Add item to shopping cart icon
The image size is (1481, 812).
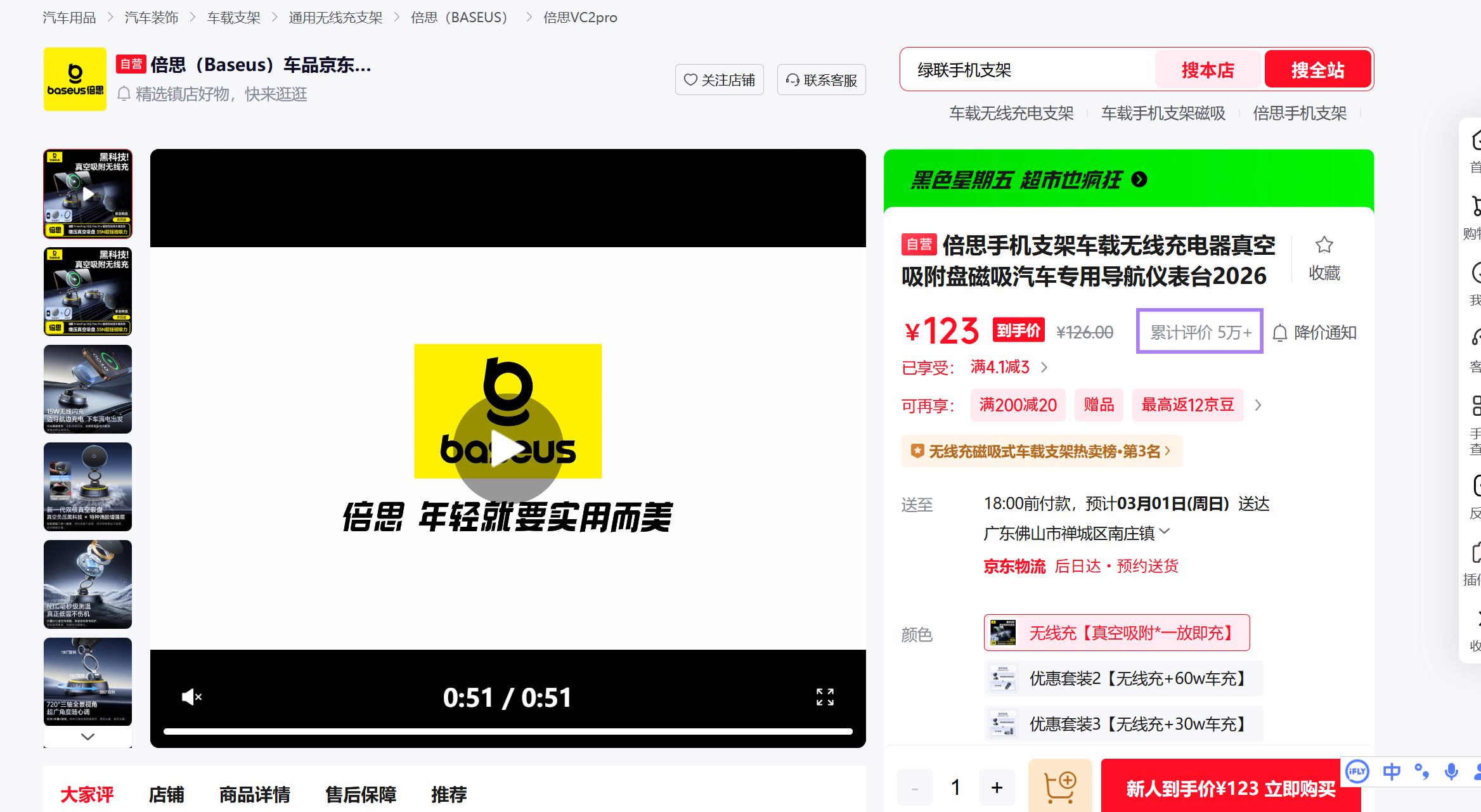(1059, 787)
